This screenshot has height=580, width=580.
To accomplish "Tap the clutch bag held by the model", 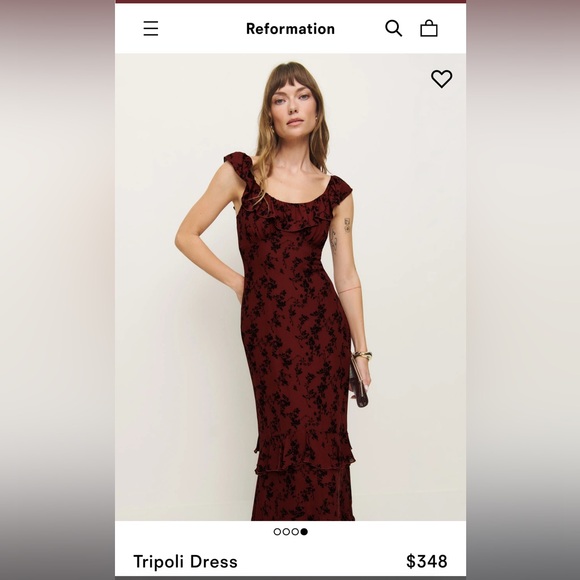I will pyautogui.click(x=359, y=384).
